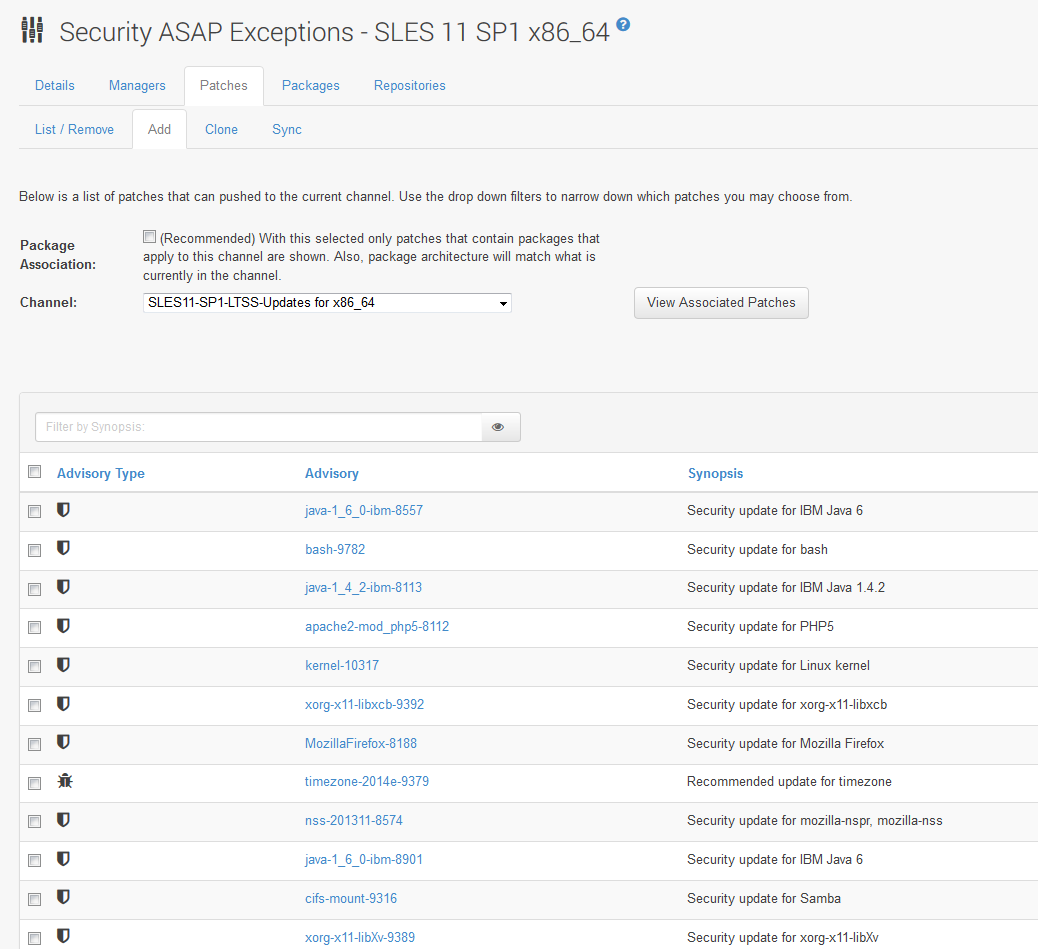Screen dimensions: 1038x949
Task: Click the shield icon on the xorg-x11-libXv-9389 row
Action: click(x=63, y=936)
